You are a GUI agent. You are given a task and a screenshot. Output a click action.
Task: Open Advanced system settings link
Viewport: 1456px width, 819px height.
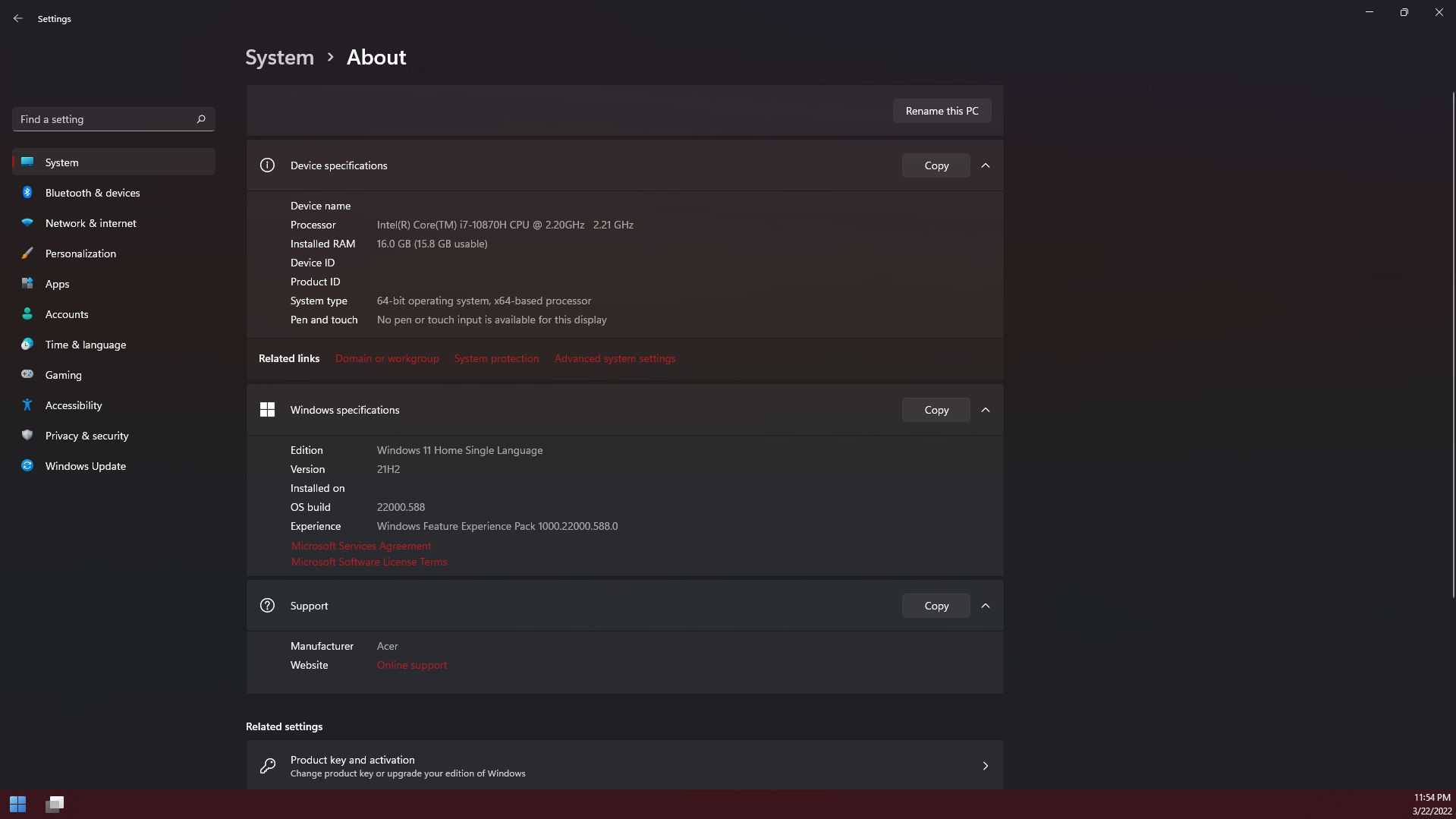(614, 358)
